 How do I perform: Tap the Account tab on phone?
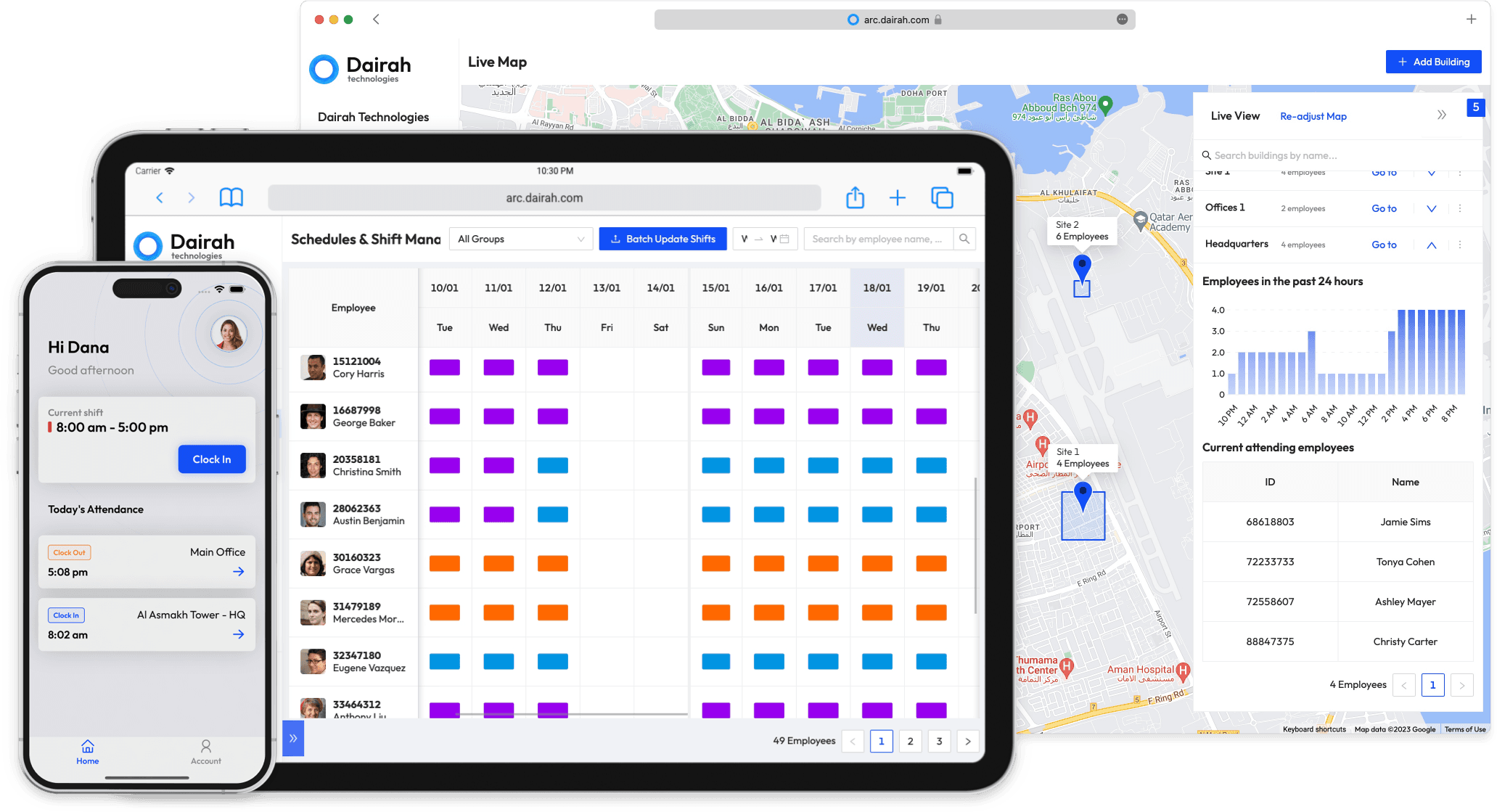pos(206,752)
